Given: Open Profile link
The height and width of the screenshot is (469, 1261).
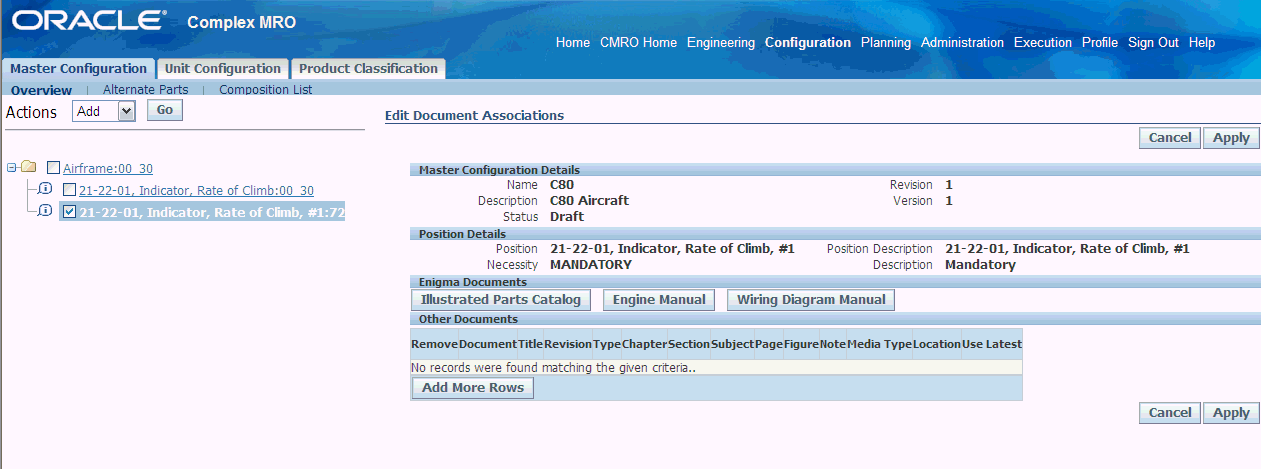Looking at the screenshot, I should point(1100,43).
